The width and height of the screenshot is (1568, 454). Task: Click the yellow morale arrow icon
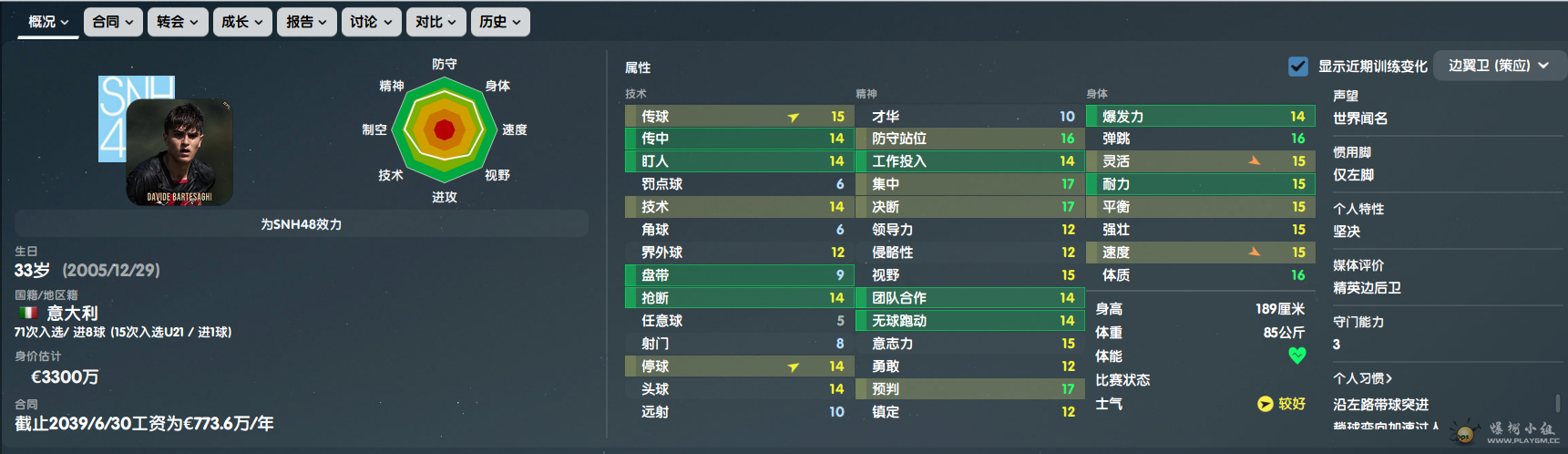click(x=1265, y=404)
